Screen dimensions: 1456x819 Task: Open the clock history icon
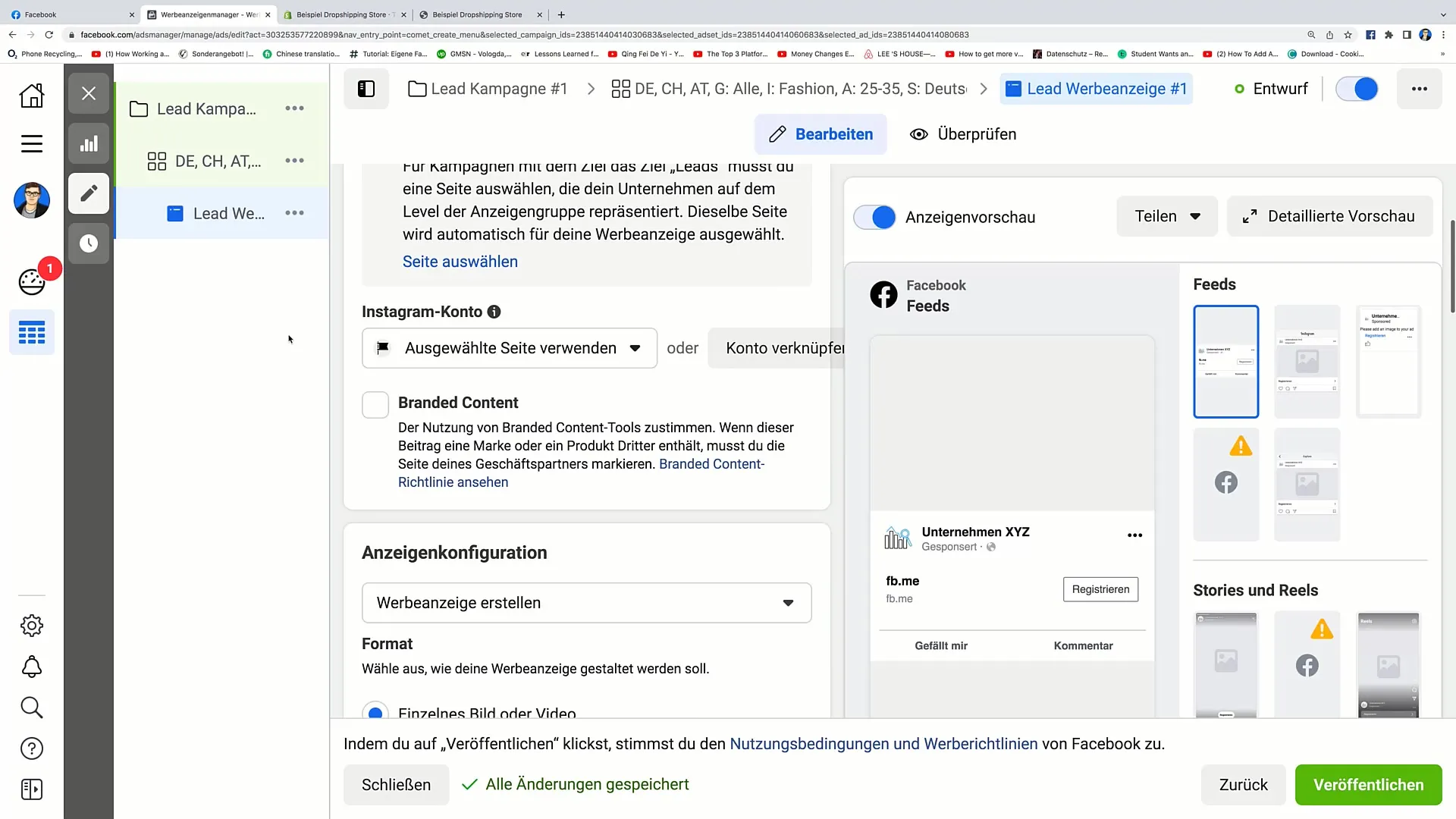click(x=89, y=243)
